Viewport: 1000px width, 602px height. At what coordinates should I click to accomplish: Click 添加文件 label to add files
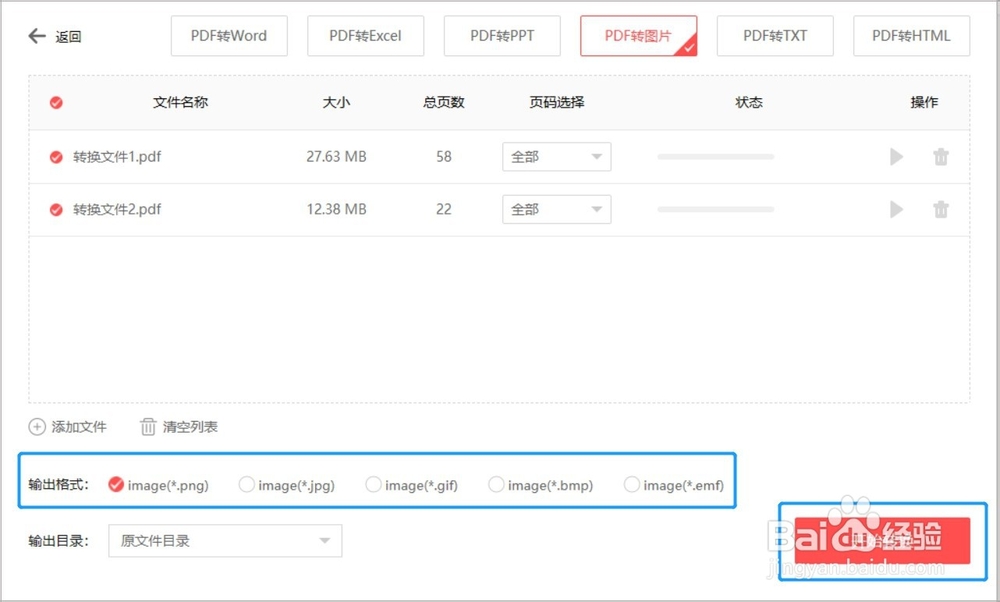coord(79,427)
